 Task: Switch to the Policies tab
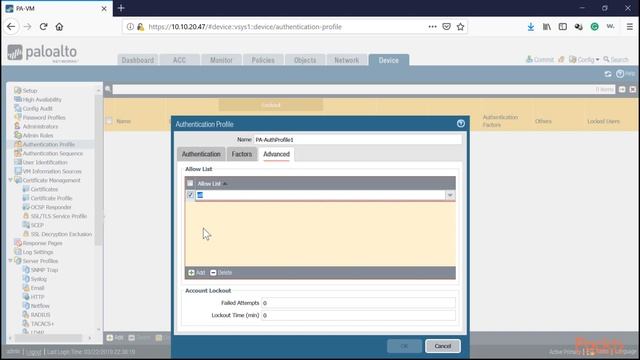[263, 60]
